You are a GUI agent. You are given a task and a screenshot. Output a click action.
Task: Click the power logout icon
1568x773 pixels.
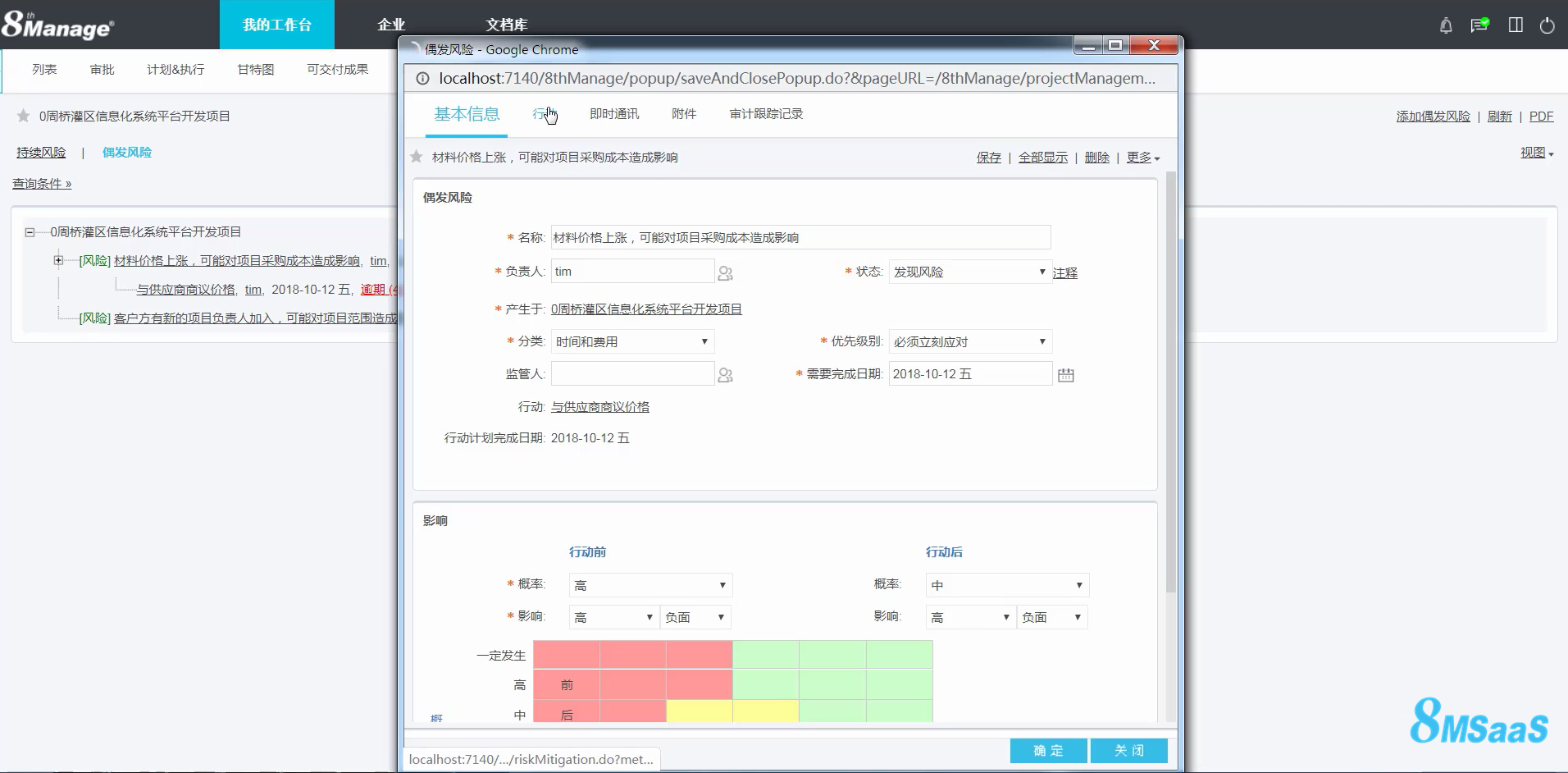tap(1547, 25)
